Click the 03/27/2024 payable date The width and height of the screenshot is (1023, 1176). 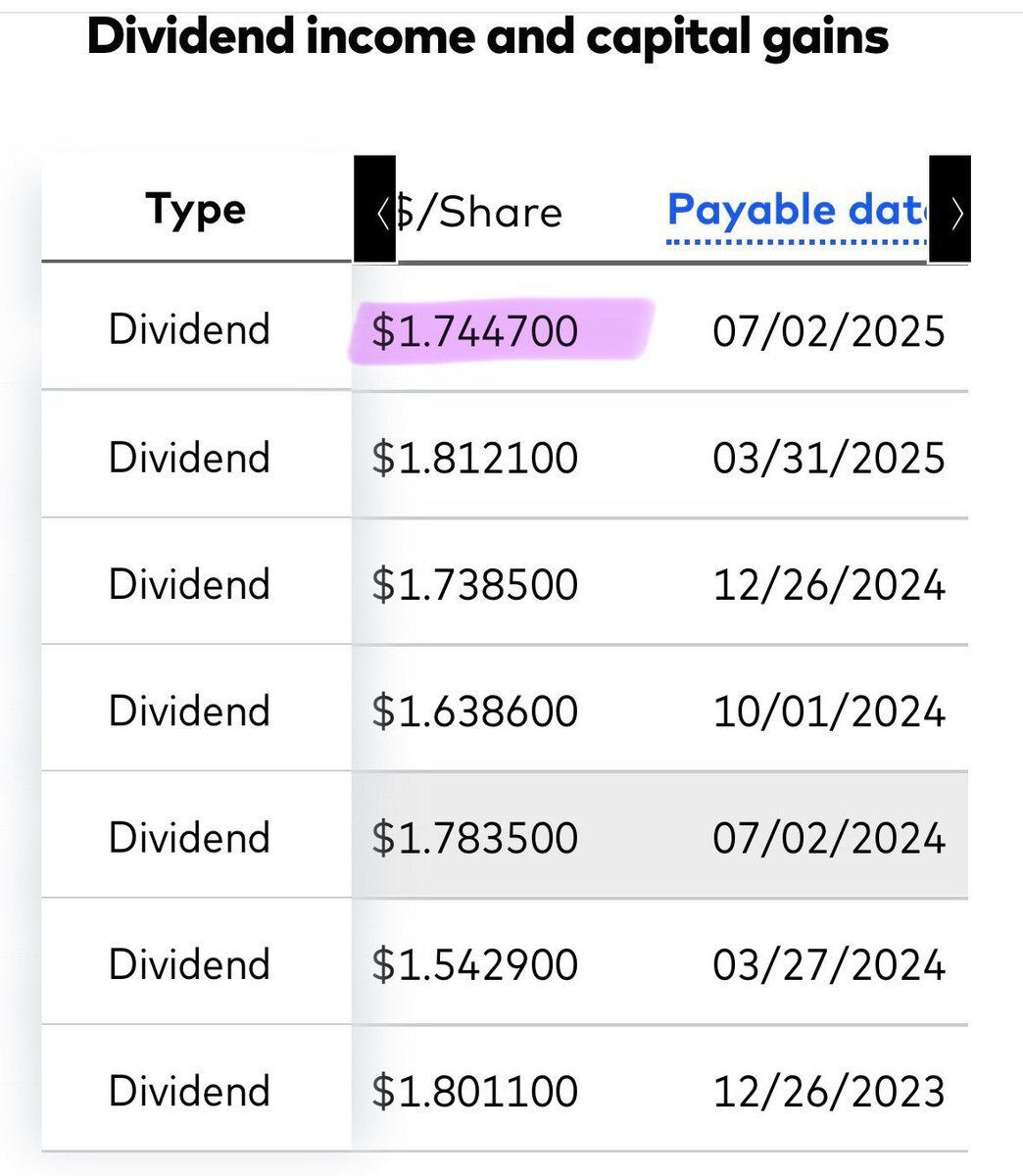click(829, 964)
